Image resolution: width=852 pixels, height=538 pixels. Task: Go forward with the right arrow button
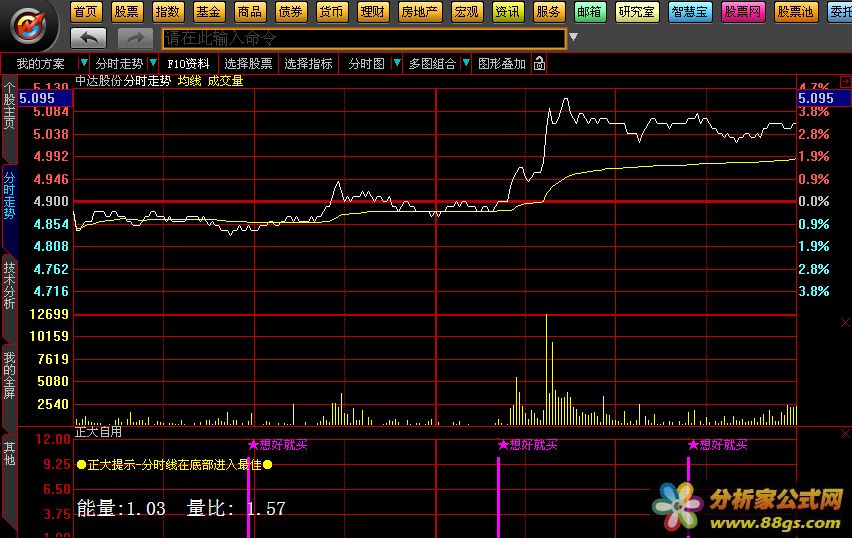[135, 38]
